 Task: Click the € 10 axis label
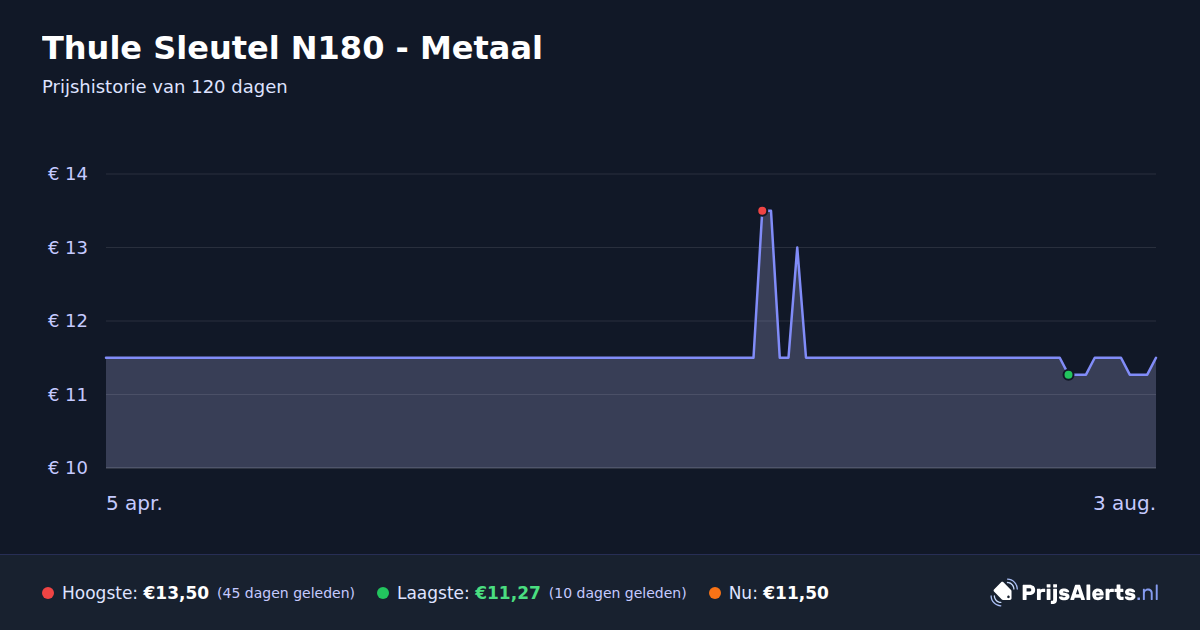[x=68, y=468]
